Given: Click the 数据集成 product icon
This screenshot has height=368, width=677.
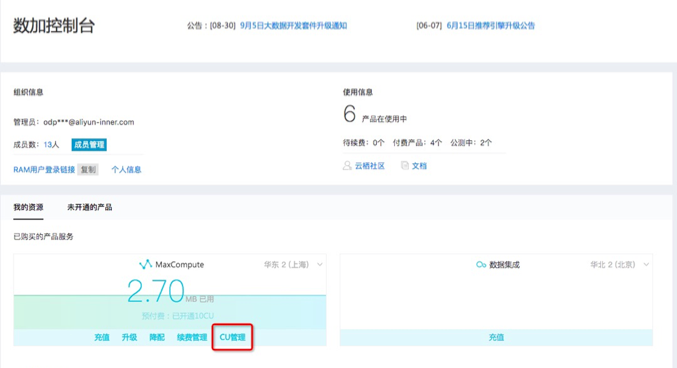Looking at the screenshot, I should pos(481,264).
